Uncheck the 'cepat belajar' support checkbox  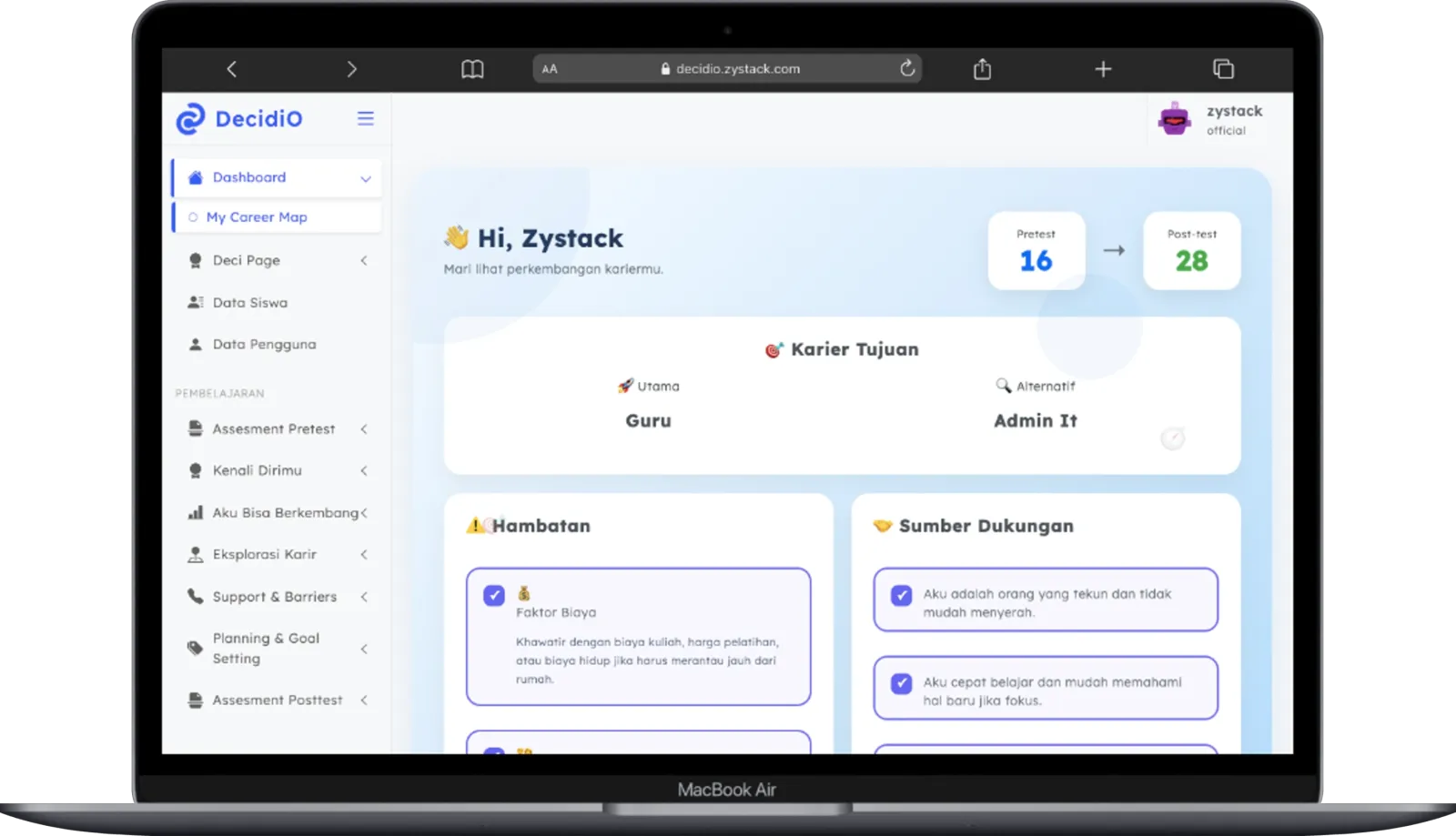click(901, 684)
